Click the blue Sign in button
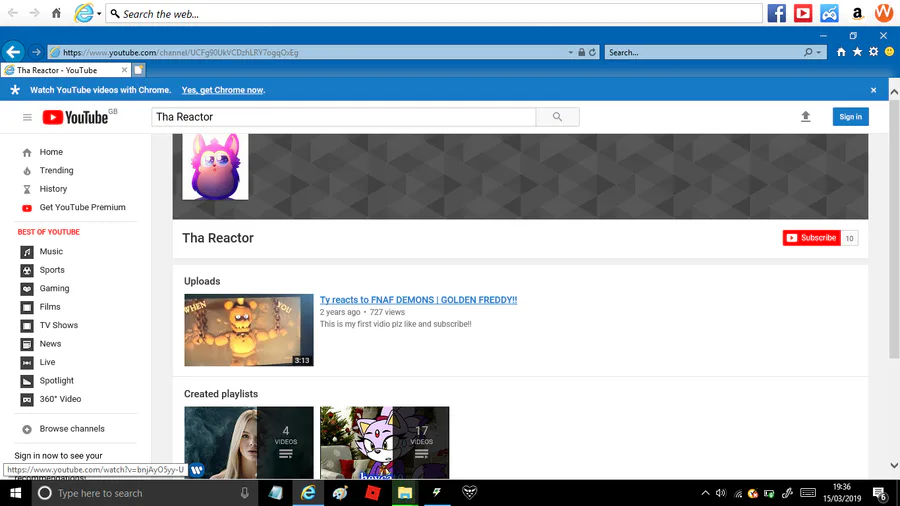900x506 pixels. coord(850,117)
